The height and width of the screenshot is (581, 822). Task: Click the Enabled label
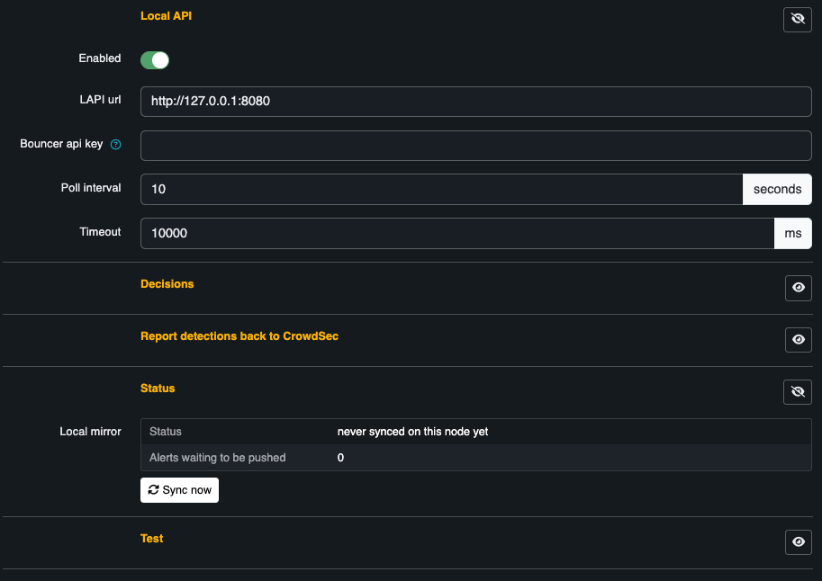100,58
